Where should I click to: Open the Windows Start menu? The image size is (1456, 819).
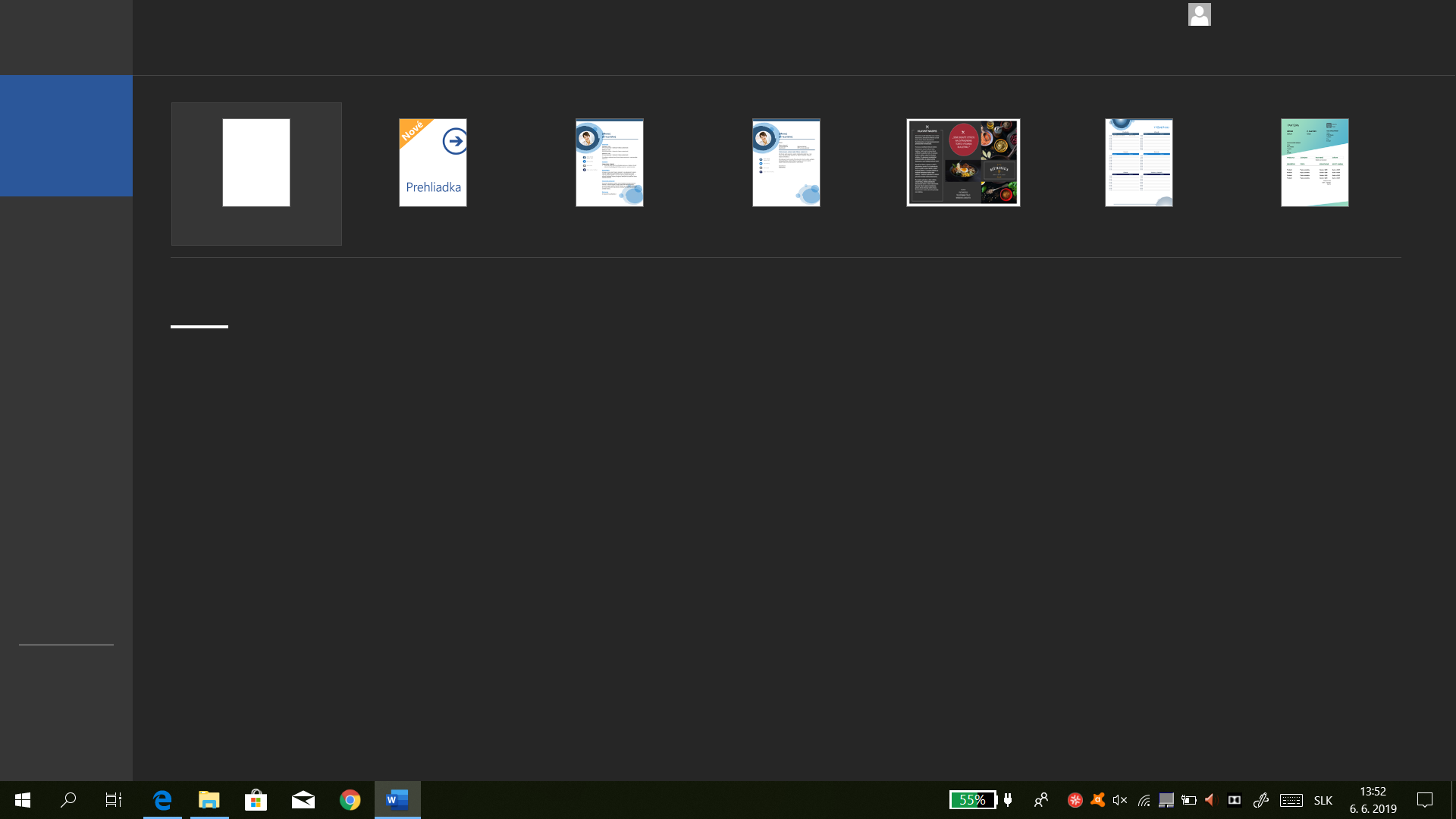point(23,800)
